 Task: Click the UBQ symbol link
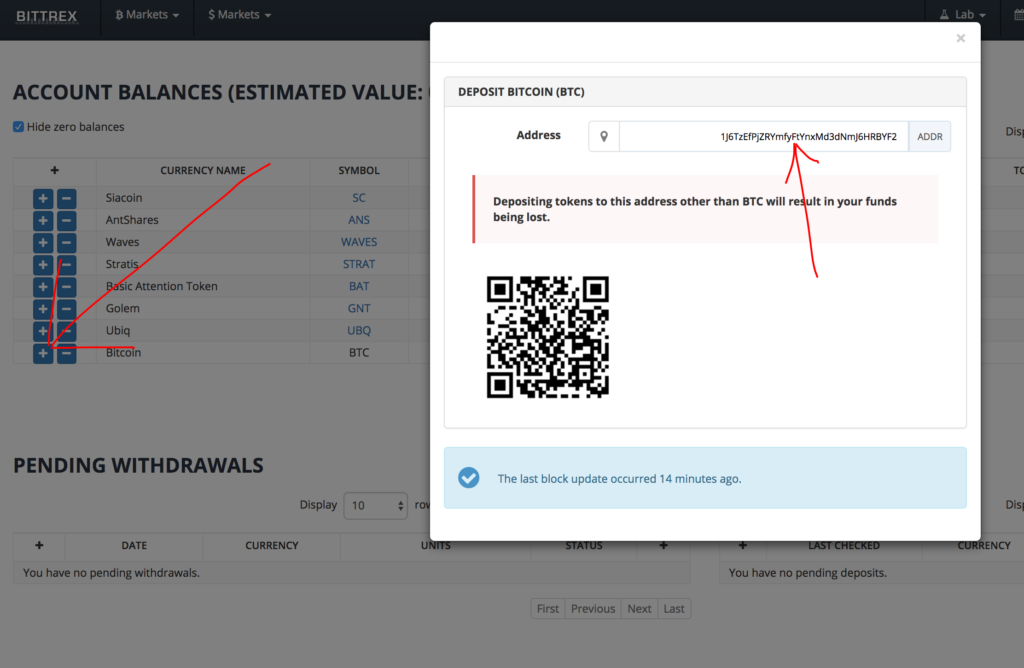[x=359, y=330]
